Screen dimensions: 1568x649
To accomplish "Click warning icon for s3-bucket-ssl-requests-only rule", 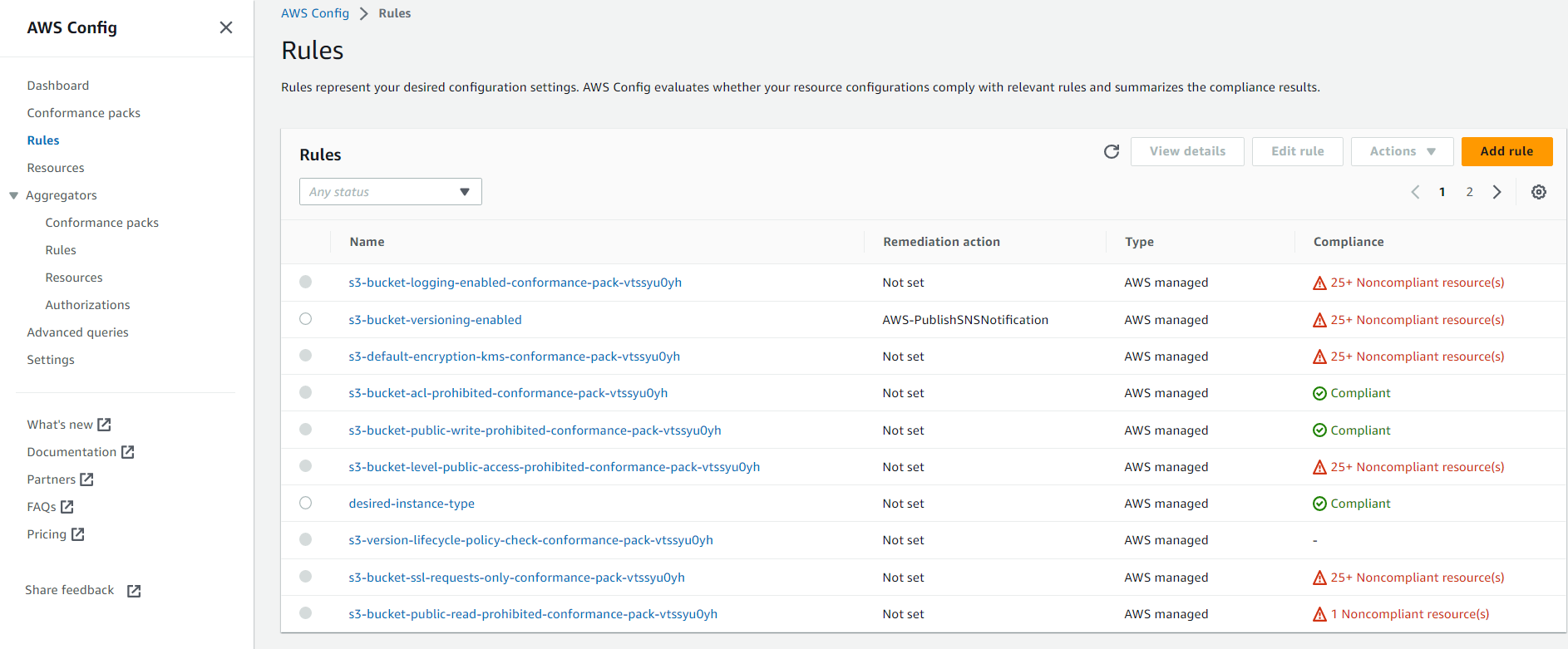I will tap(1319, 578).
